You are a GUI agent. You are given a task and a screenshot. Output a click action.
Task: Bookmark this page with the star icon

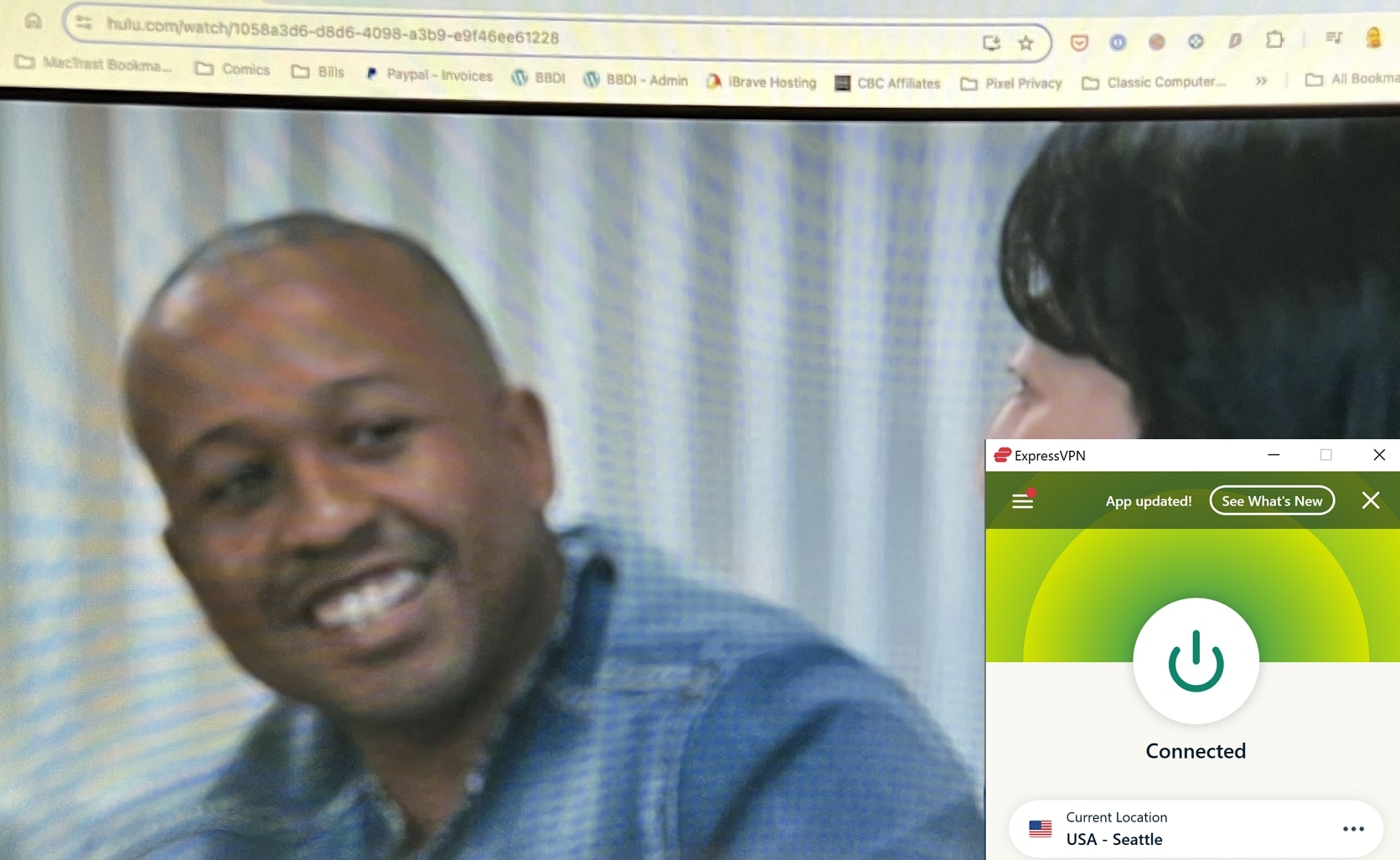(1026, 43)
